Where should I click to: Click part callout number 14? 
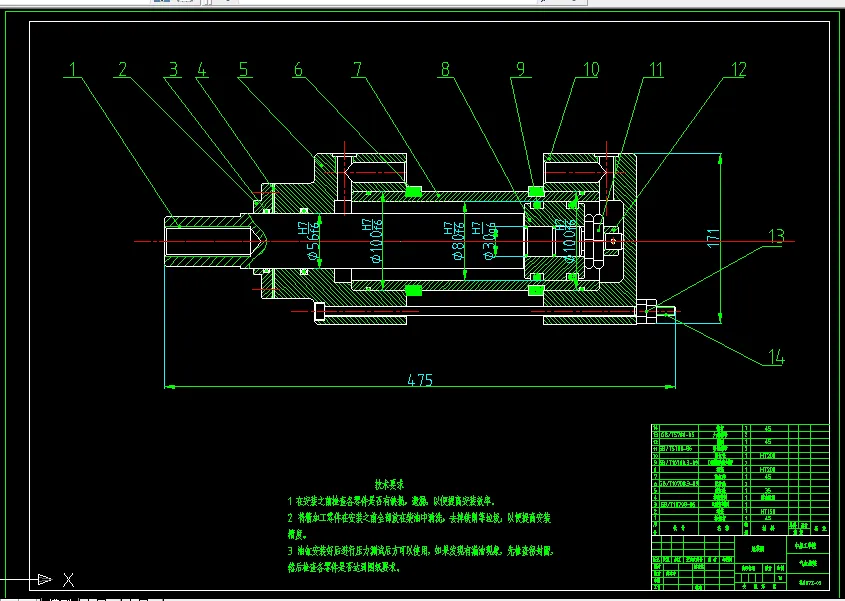pos(776,357)
